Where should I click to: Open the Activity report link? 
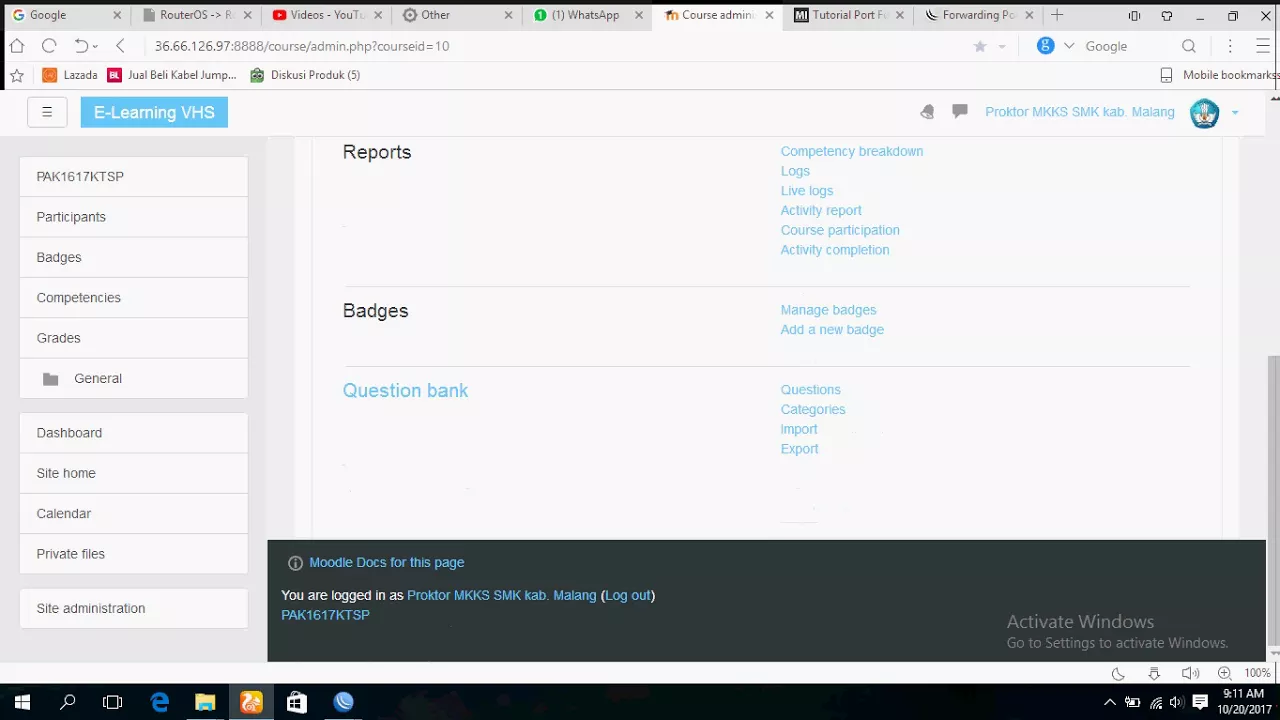point(821,210)
